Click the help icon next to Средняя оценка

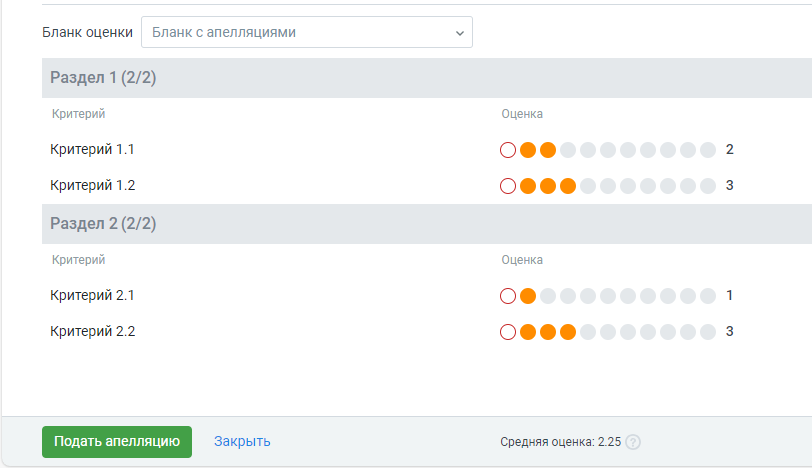coord(633,442)
